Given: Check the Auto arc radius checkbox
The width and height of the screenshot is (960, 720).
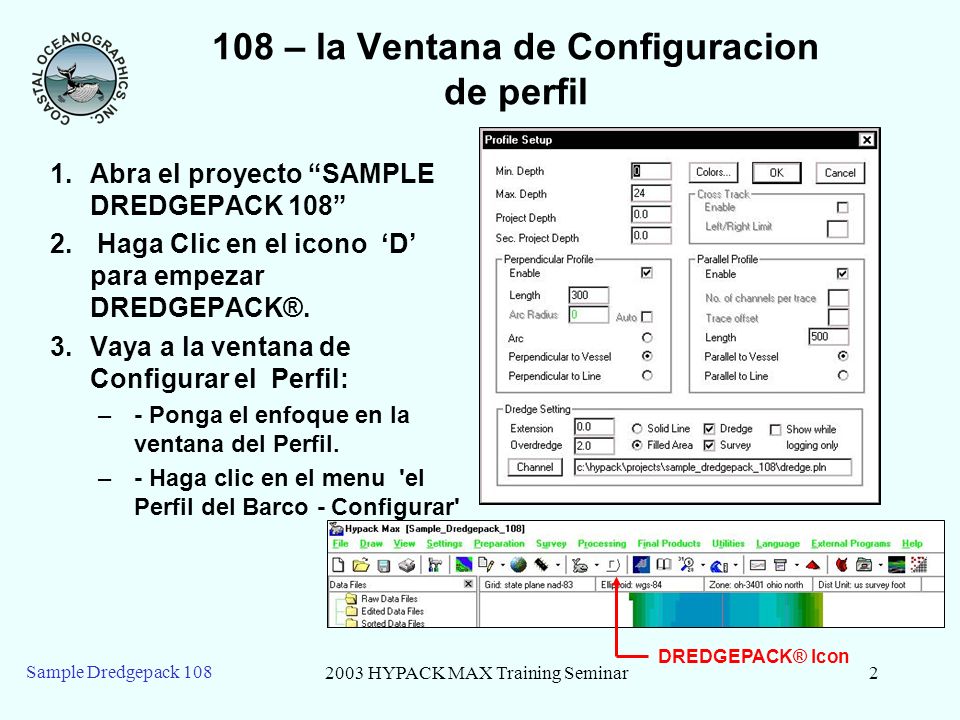Looking at the screenshot, I should pyautogui.click(x=647, y=317).
